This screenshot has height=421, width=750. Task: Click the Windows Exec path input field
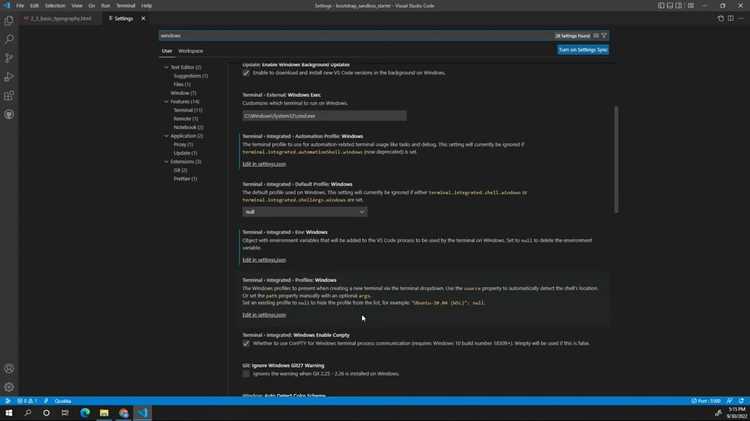point(324,116)
